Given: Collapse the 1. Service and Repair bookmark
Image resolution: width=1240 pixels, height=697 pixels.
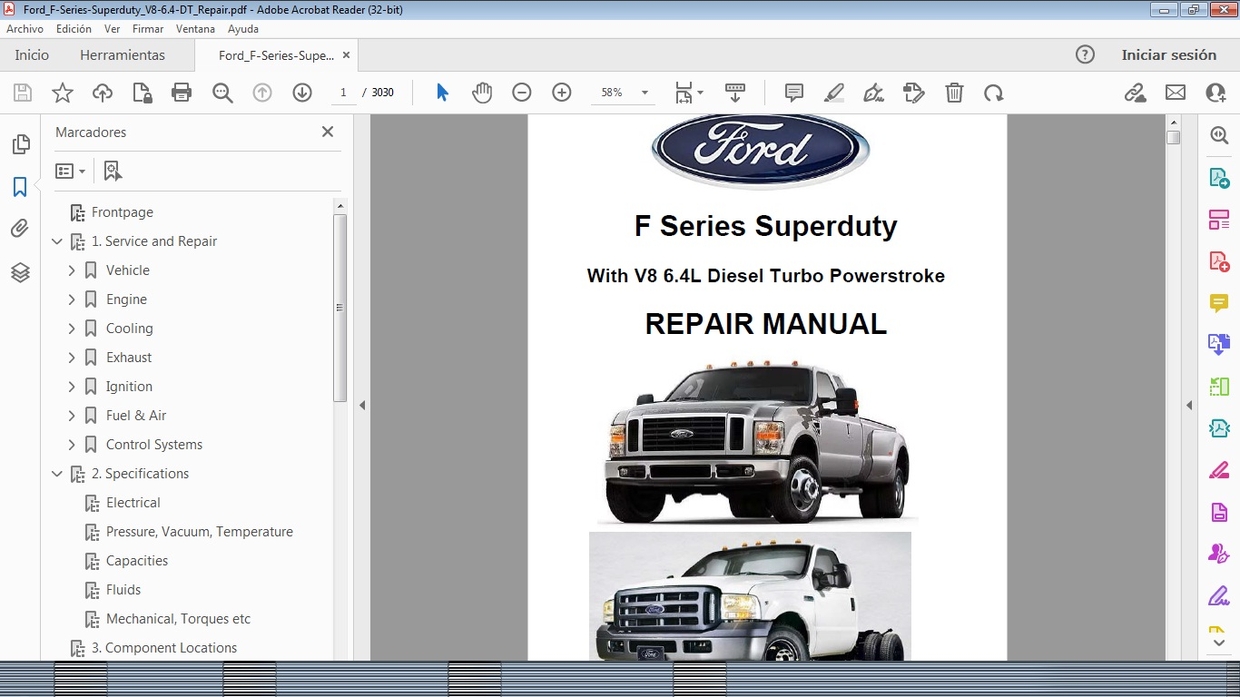Looking at the screenshot, I should (57, 241).
